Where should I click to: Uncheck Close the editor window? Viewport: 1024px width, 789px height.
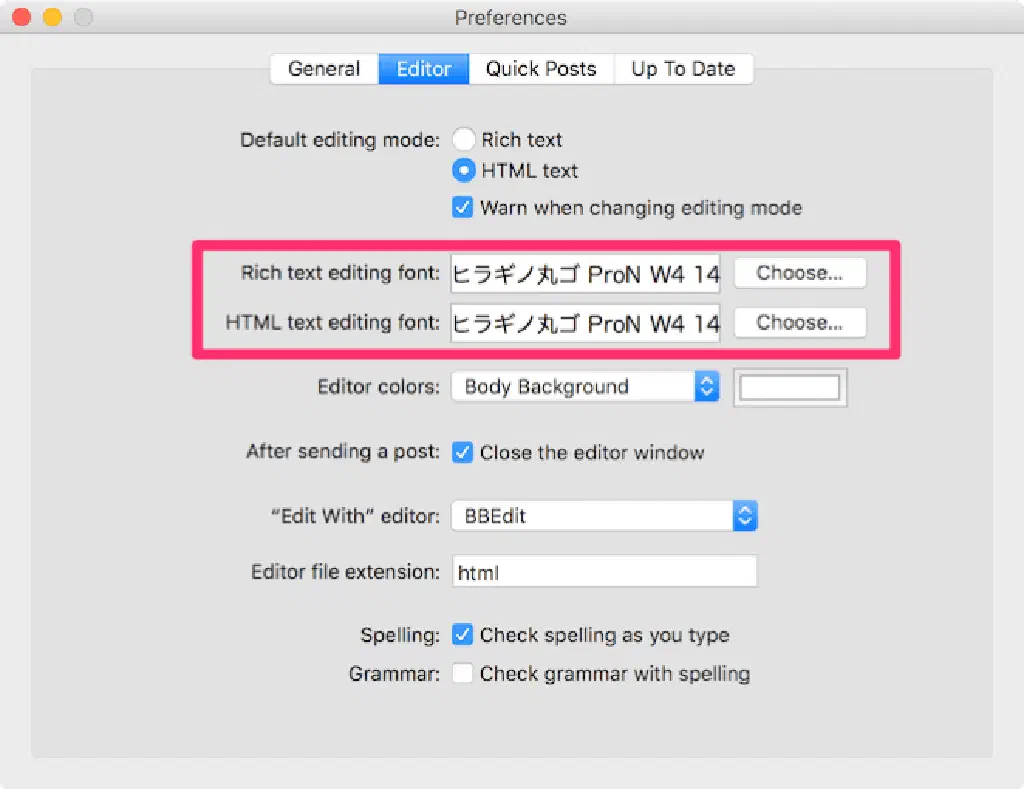coord(463,452)
